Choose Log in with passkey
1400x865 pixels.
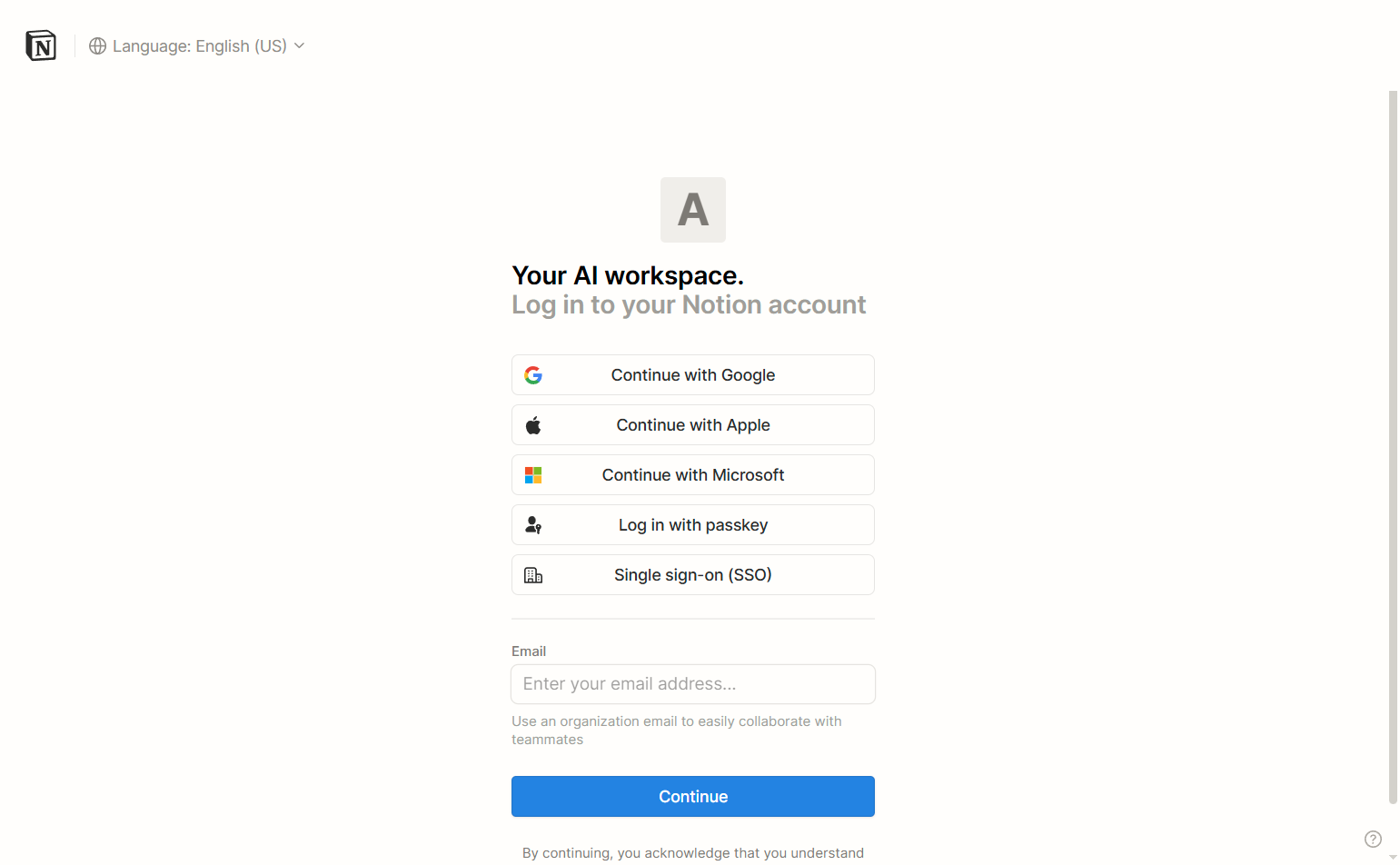(x=692, y=524)
